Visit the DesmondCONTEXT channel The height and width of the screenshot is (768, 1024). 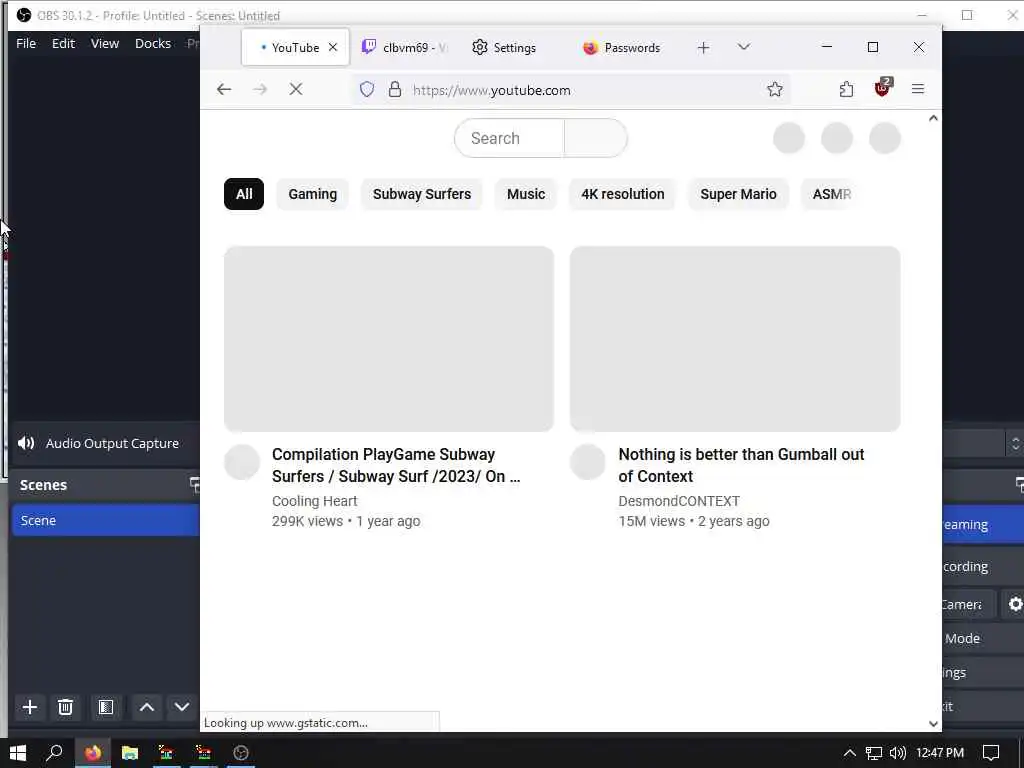679,501
